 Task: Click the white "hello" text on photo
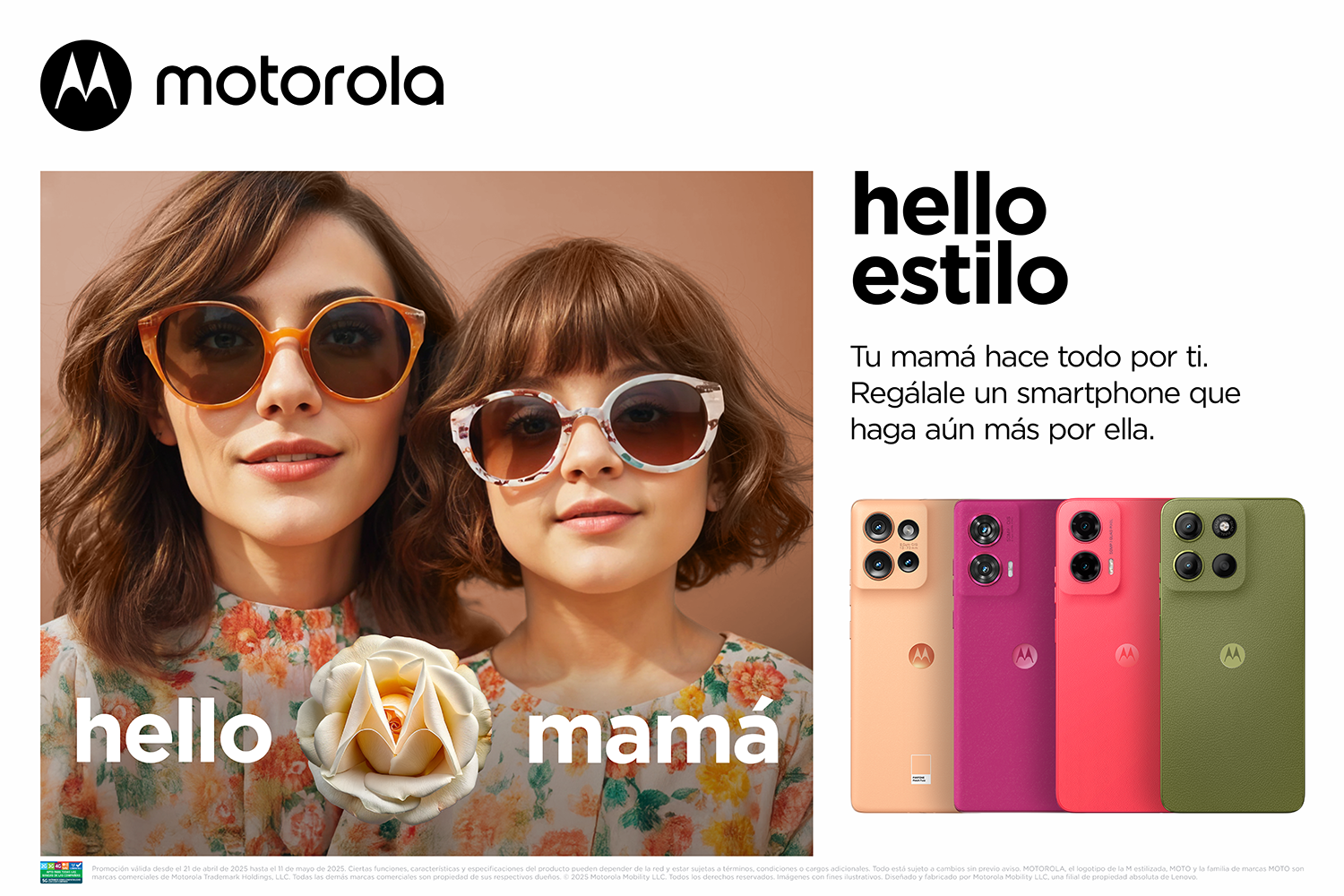[x=173, y=731]
